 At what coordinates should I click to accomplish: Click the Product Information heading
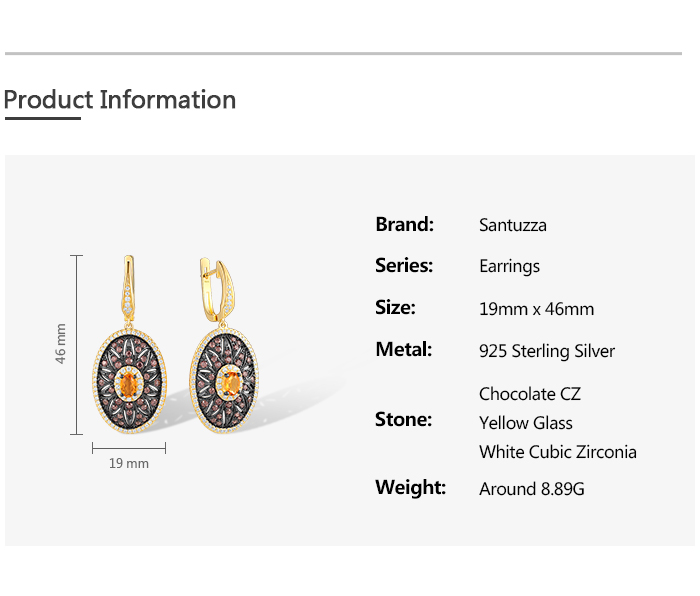point(120,100)
